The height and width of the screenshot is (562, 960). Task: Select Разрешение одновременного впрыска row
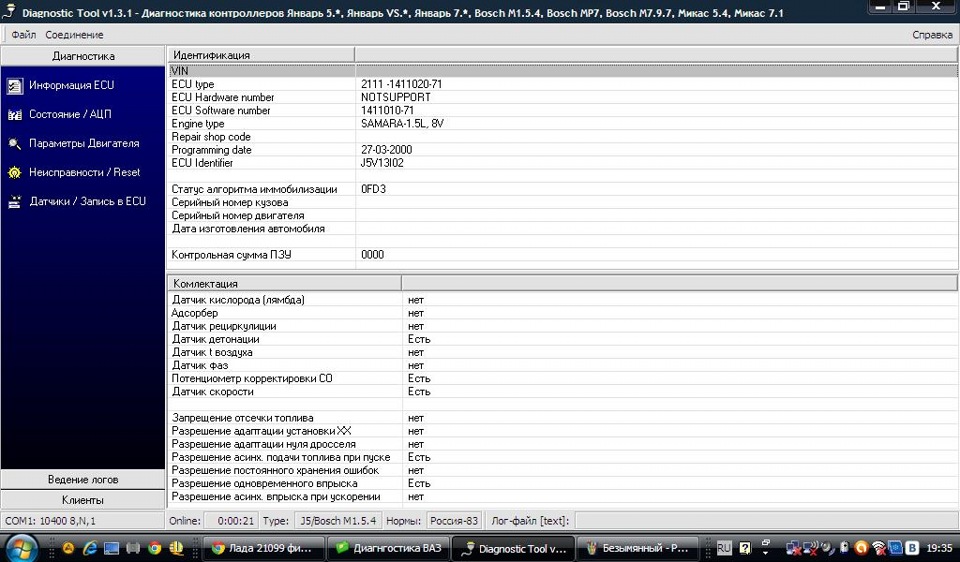[x=563, y=484]
